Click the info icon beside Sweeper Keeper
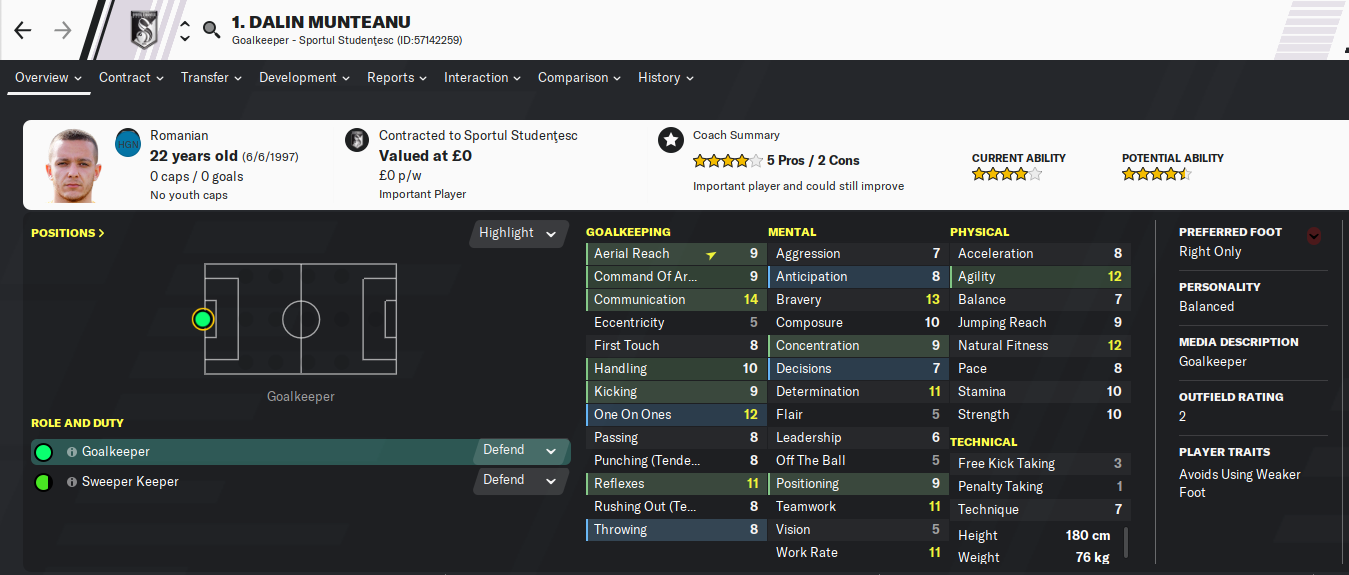Image resolution: width=1349 pixels, height=575 pixels. (x=72, y=482)
